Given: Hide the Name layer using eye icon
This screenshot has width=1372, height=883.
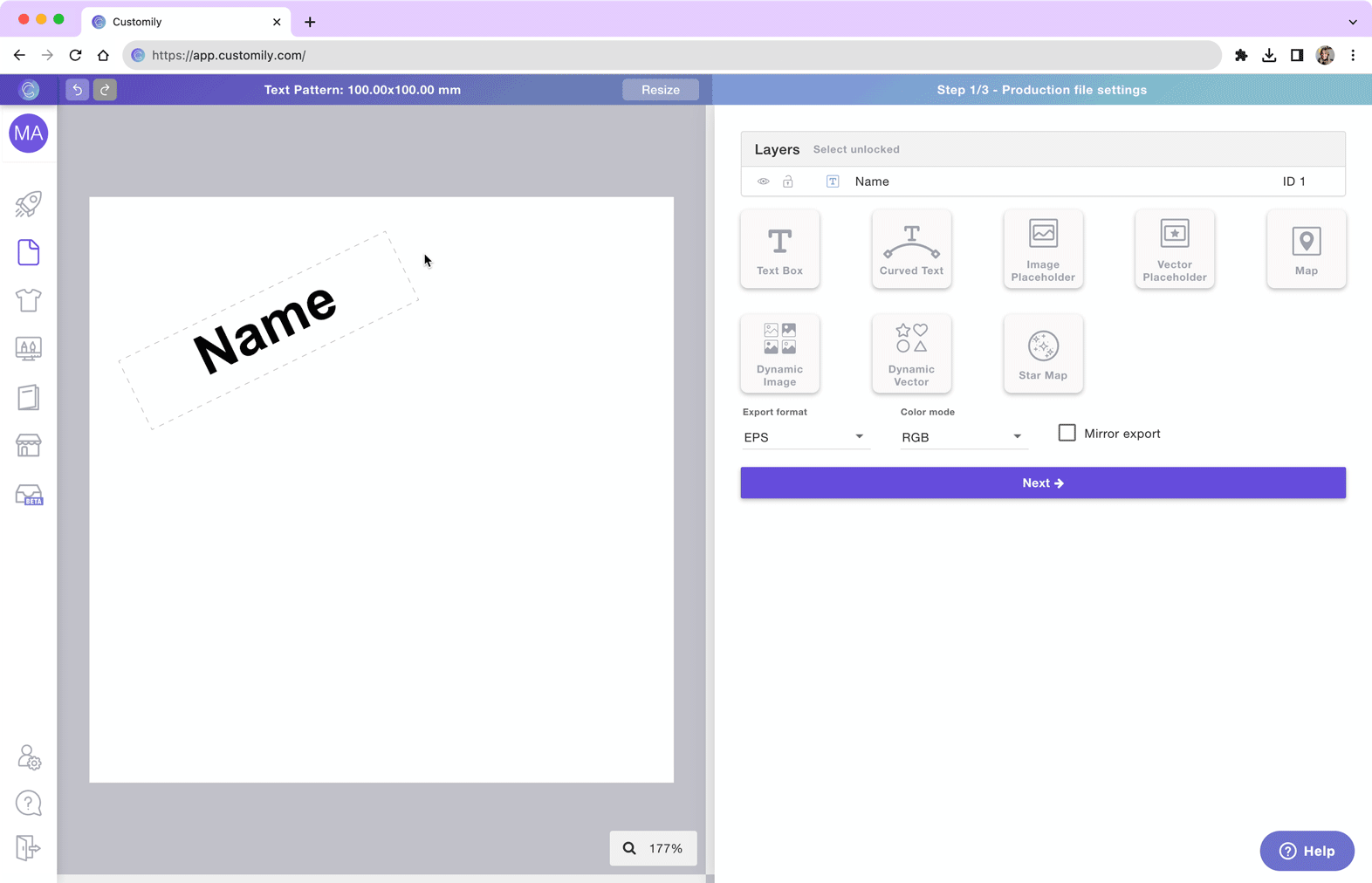Looking at the screenshot, I should (763, 181).
